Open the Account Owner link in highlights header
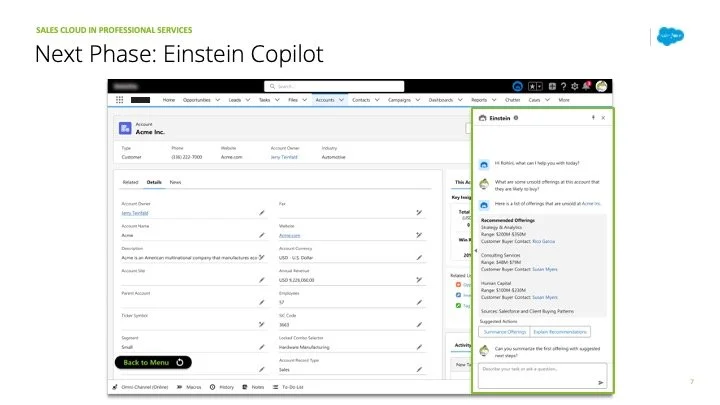720x405 pixels. (284, 157)
